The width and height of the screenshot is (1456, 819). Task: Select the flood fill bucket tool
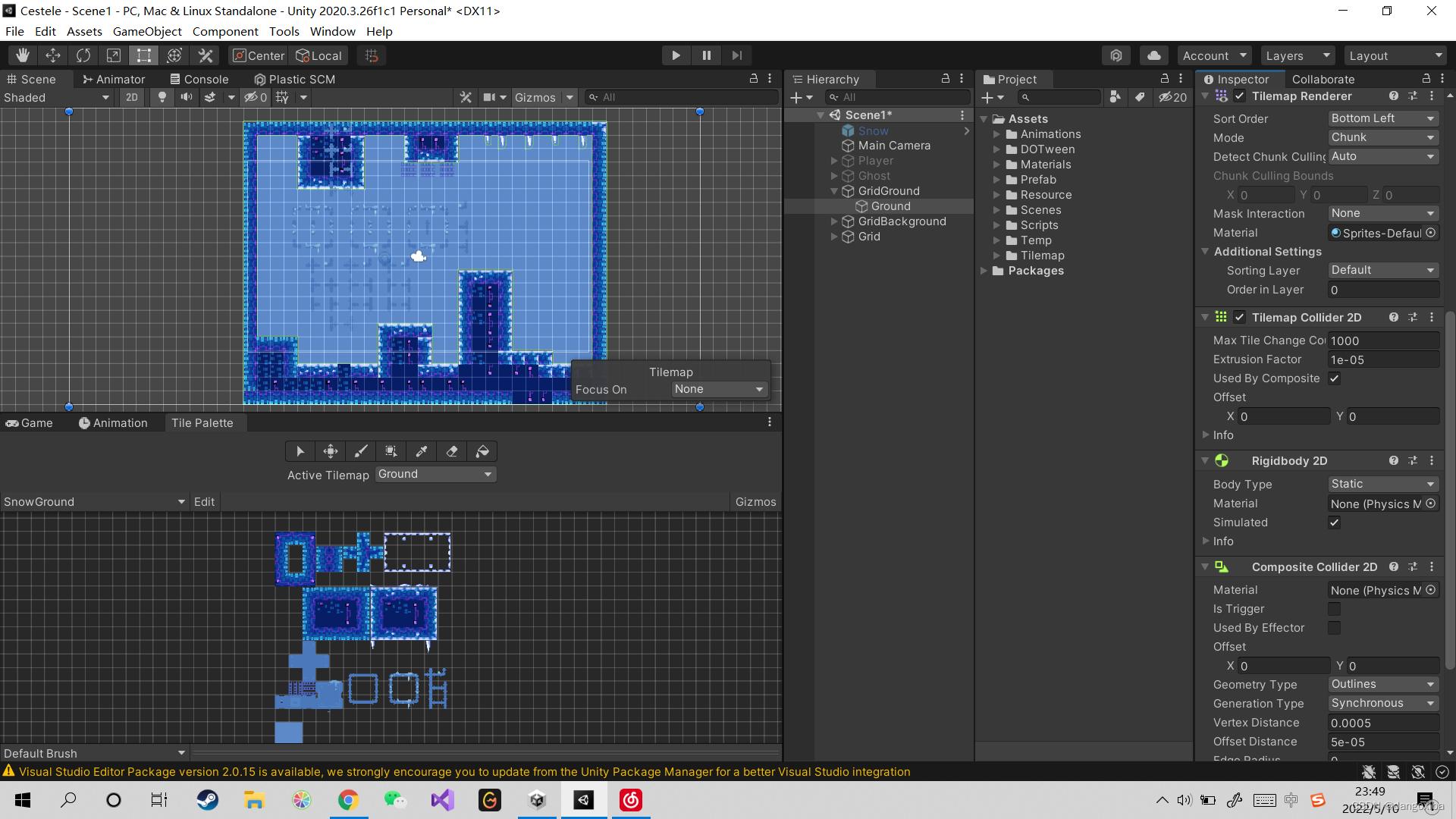(x=482, y=451)
